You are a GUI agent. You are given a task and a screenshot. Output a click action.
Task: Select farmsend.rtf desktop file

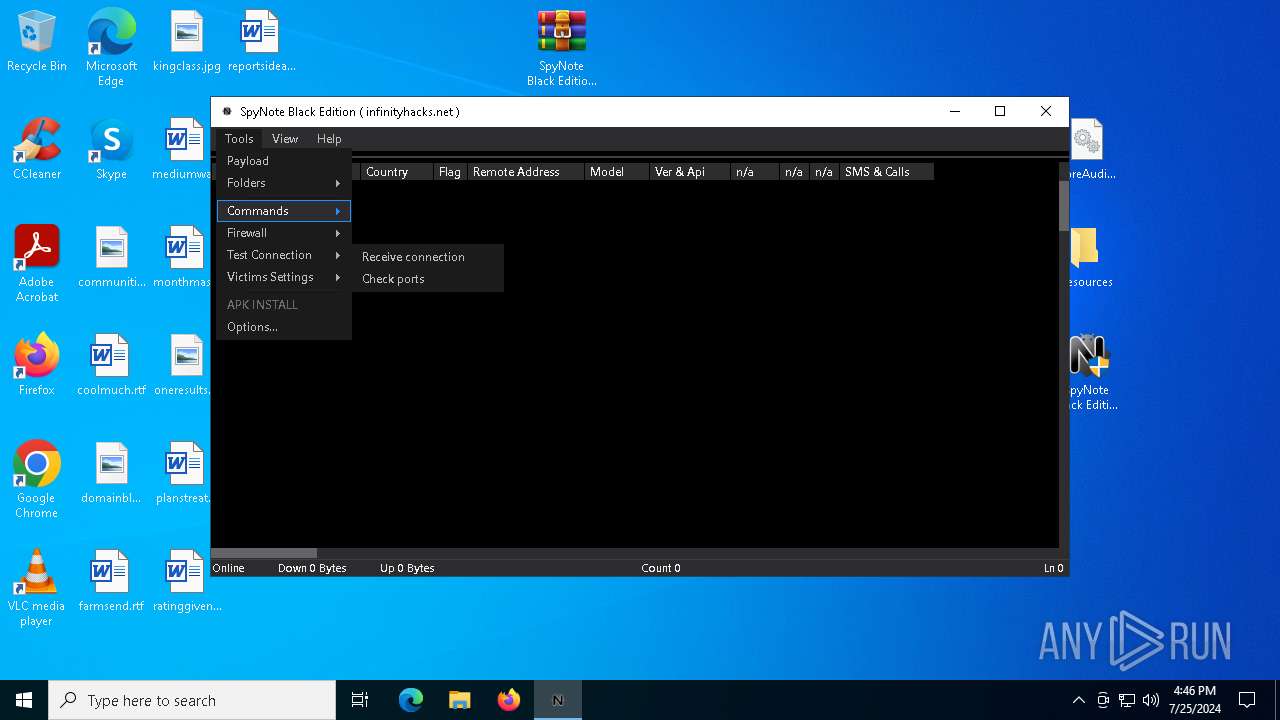[x=111, y=582]
